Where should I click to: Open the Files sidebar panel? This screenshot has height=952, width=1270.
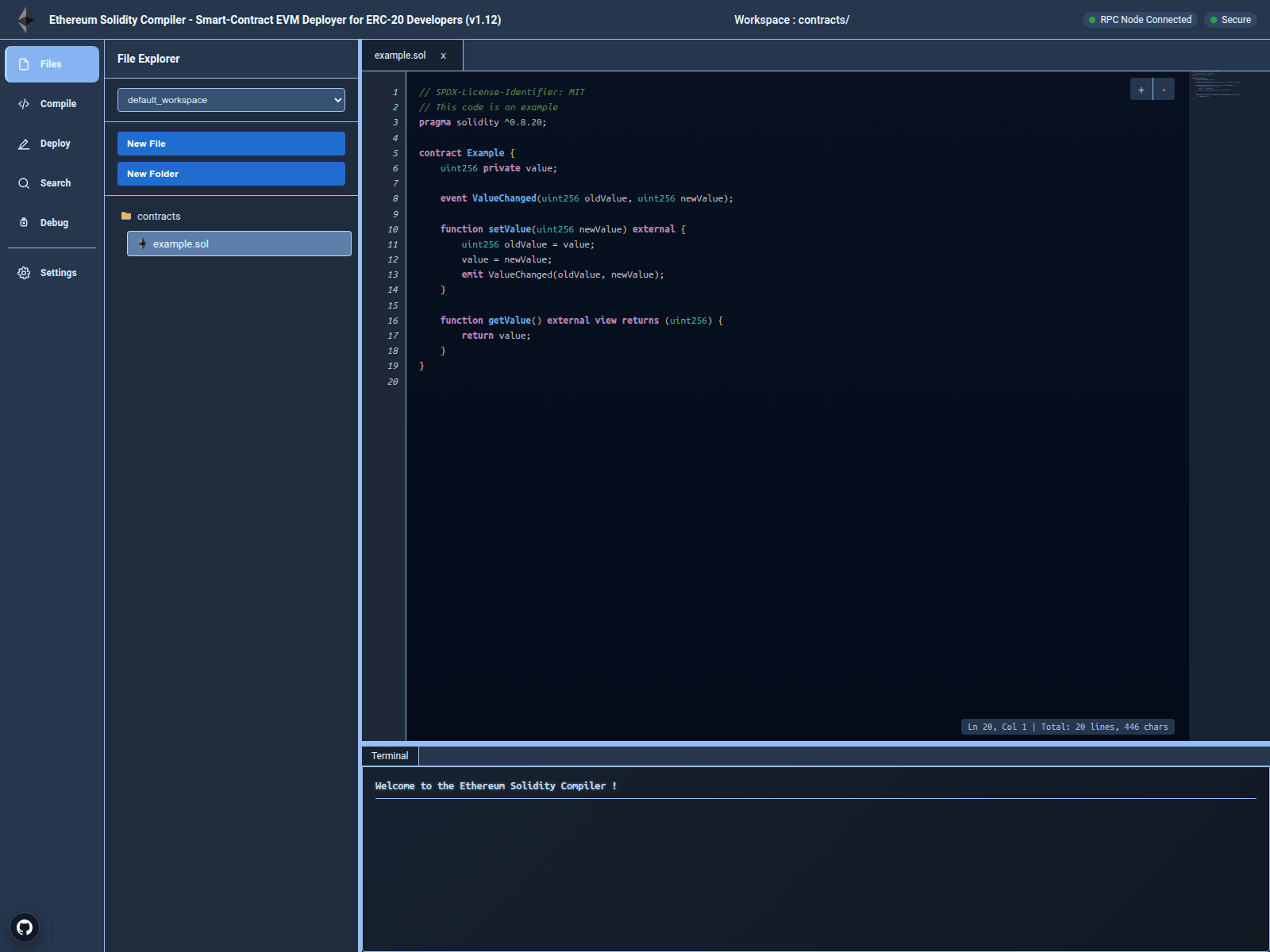[52, 64]
